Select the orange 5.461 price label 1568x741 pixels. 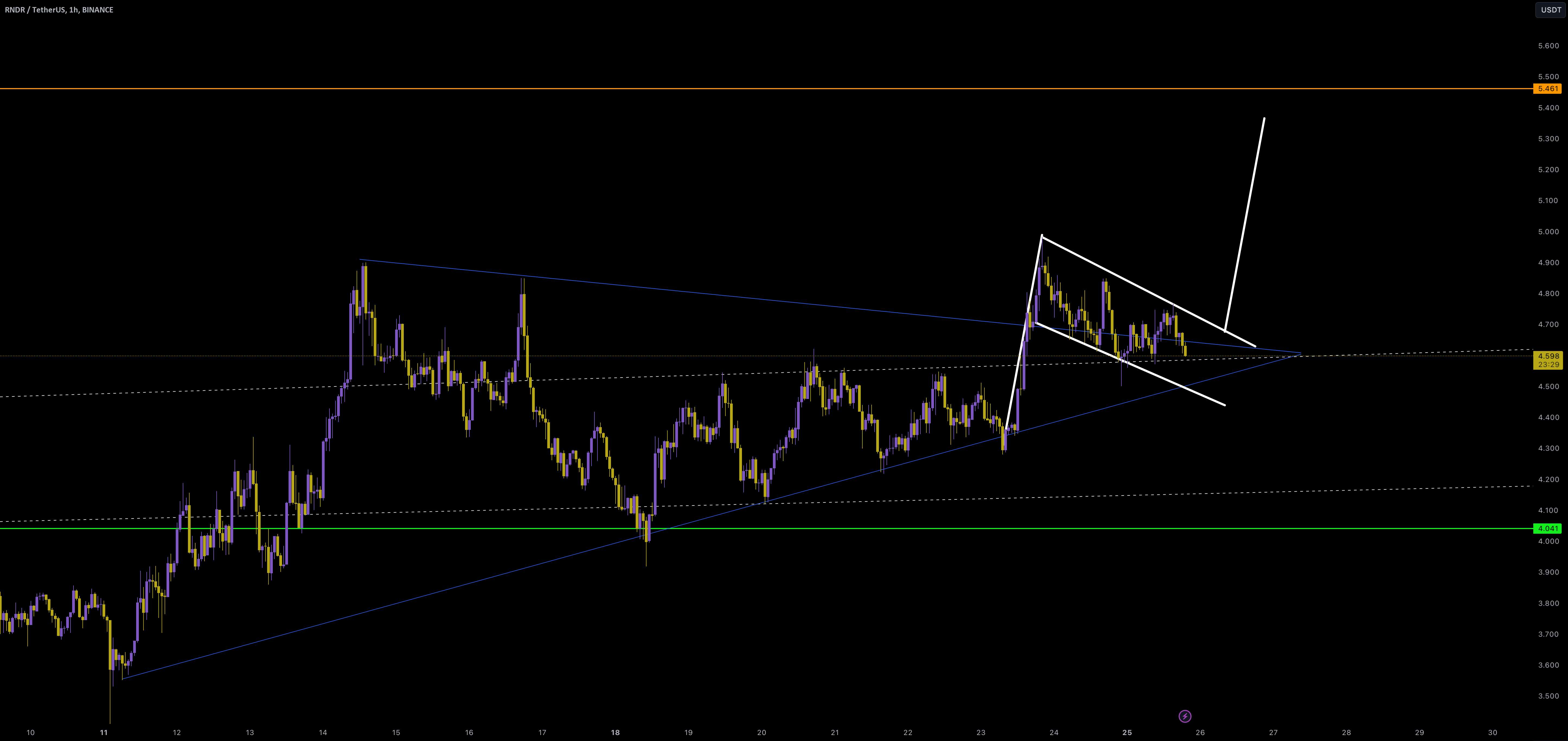pyautogui.click(x=1547, y=89)
